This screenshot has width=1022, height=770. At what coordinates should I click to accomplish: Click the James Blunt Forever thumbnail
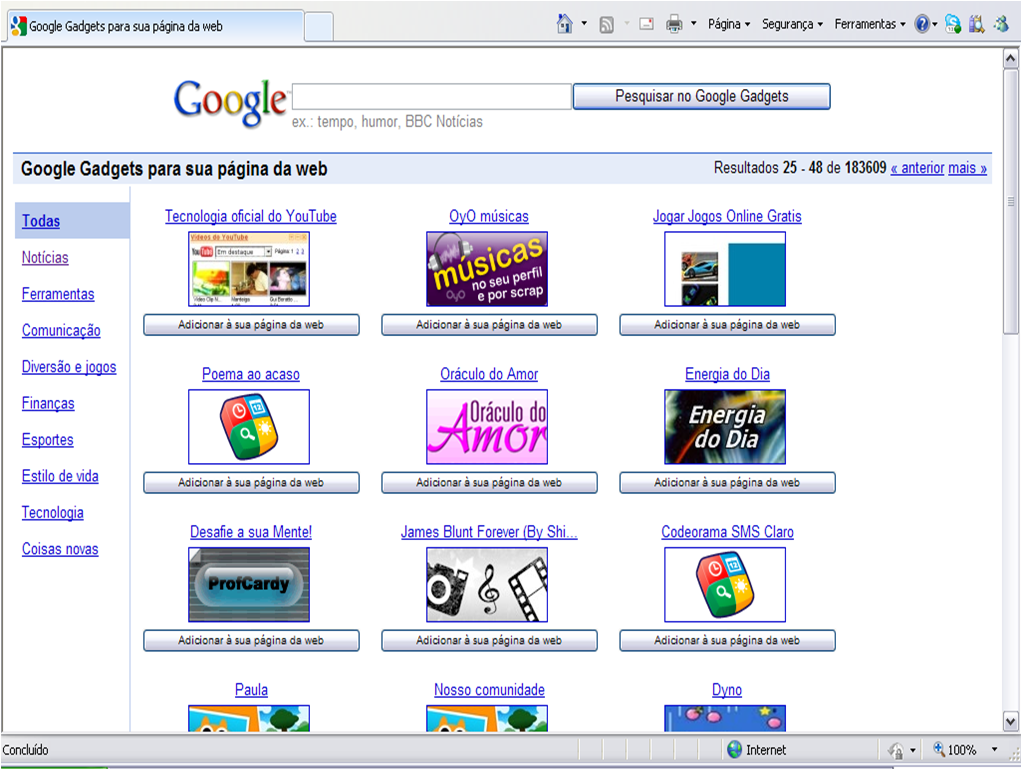coord(487,585)
